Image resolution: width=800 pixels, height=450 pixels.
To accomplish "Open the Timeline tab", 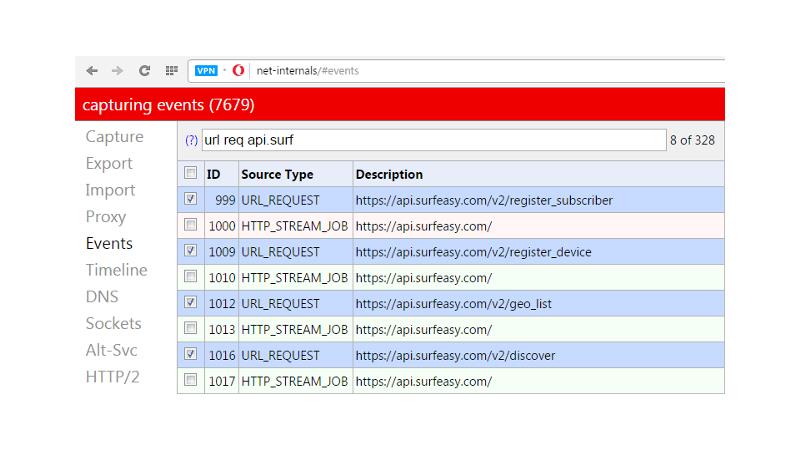I will pos(116,270).
